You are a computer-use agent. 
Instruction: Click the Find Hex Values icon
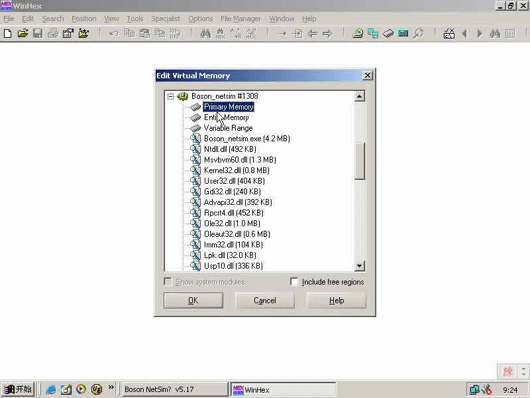pyautogui.click(x=220, y=33)
